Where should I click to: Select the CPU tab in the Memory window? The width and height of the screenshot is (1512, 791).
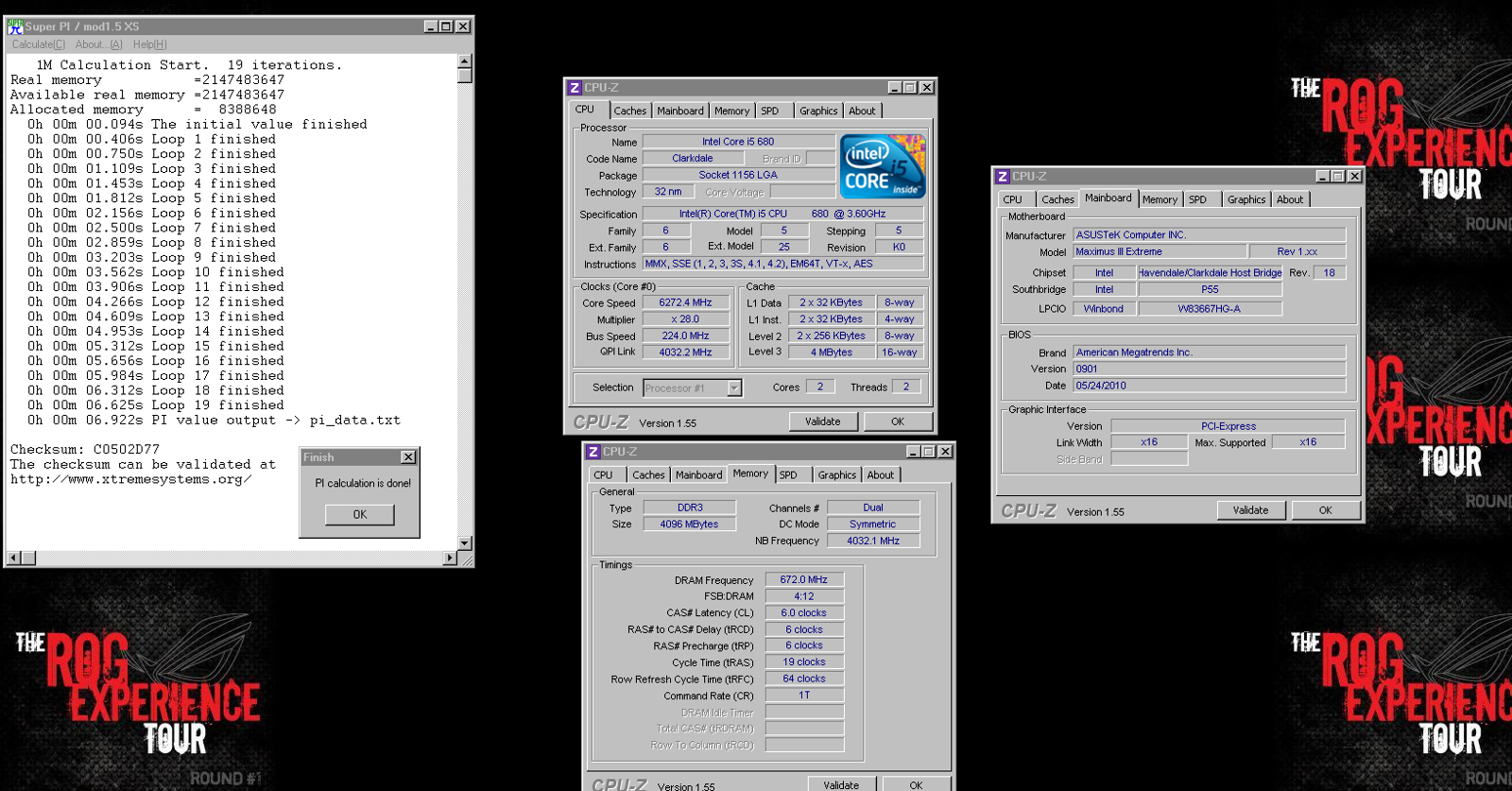(603, 475)
